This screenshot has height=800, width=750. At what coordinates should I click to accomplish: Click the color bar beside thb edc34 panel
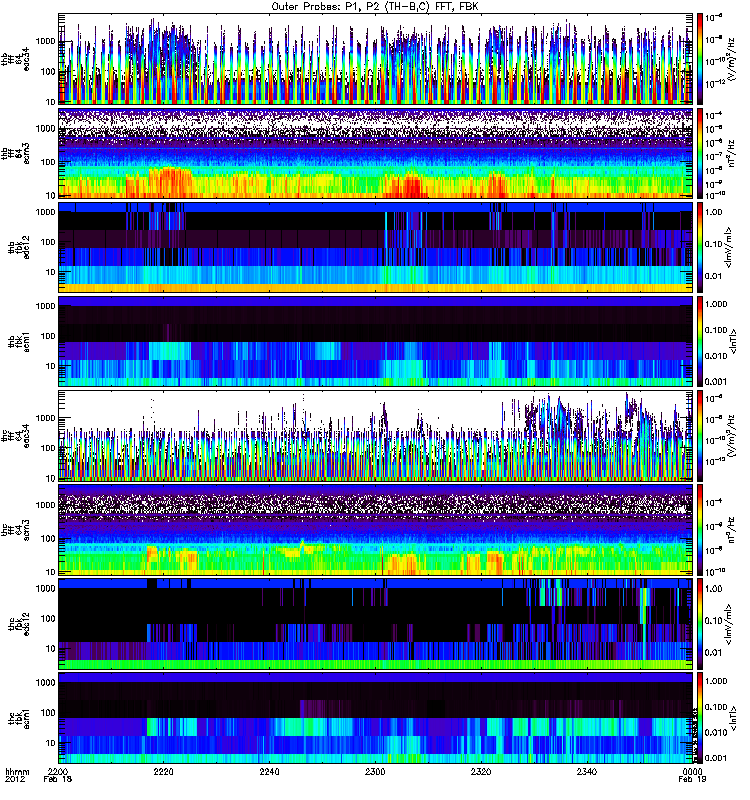pyautogui.click(x=700, y=59)
